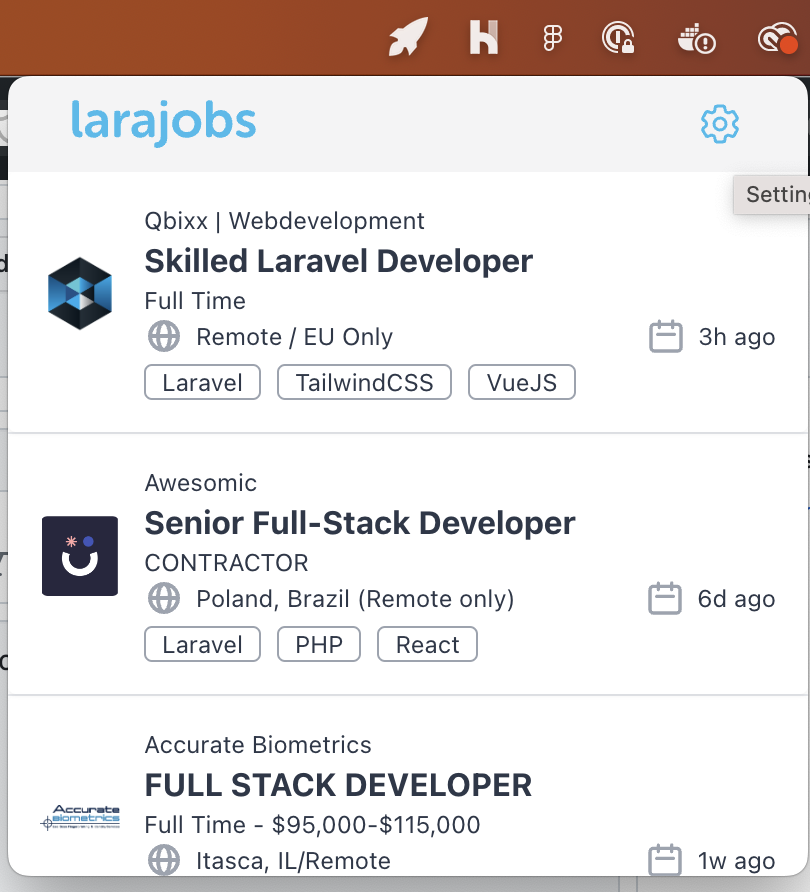Viewport: 810px width, 892px height.
Task: Click the globe icon beside Poland, Brazil
Action: 164,598
